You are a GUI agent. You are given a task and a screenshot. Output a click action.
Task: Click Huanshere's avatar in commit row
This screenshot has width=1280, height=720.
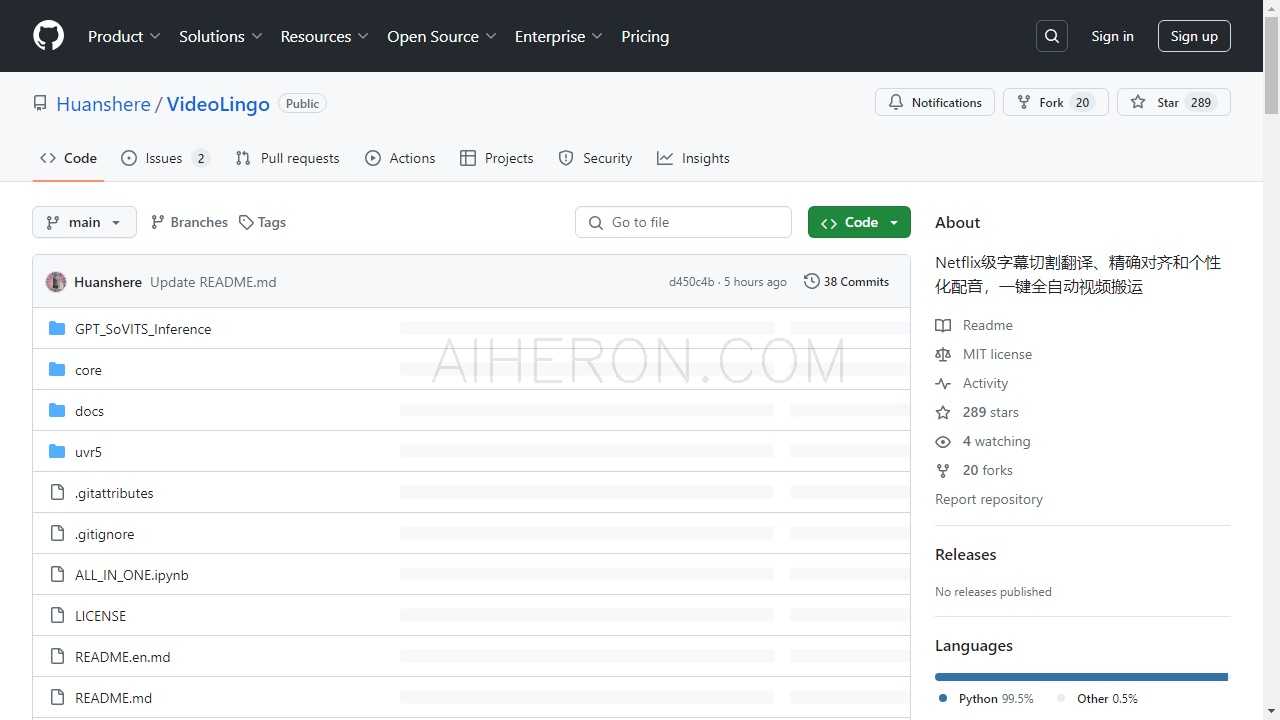pos(56,282)
